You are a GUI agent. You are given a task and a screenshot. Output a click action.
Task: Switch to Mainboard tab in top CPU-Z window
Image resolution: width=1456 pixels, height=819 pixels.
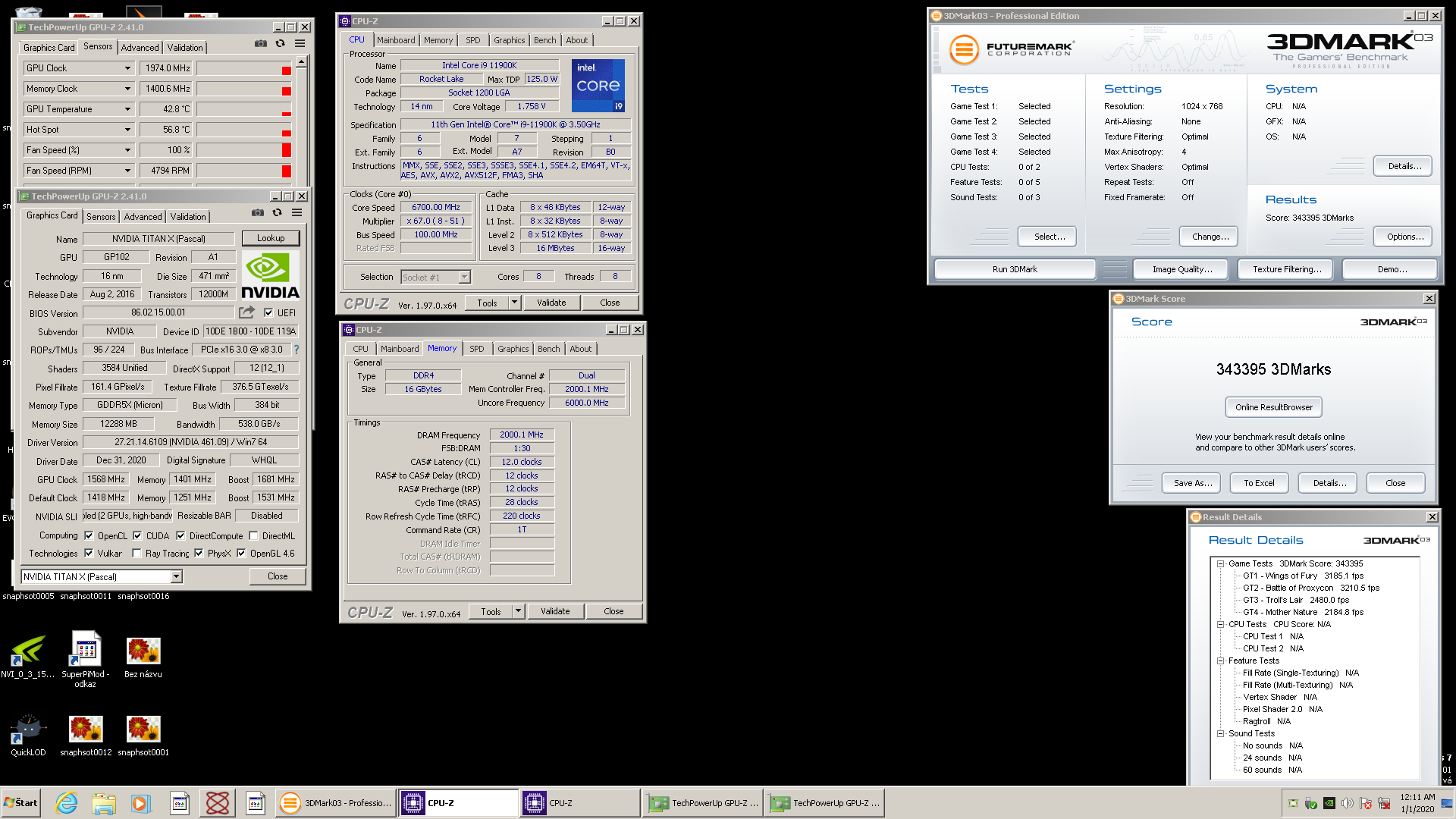[396, 40]
